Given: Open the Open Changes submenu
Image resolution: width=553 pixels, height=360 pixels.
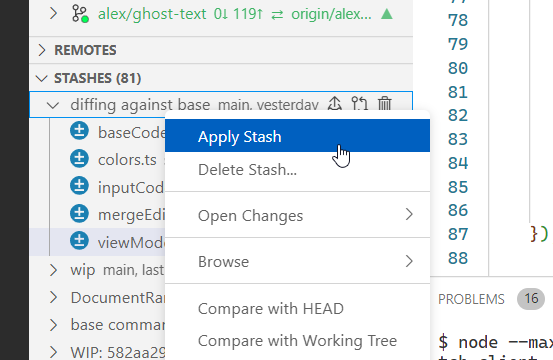Looking at the screenshot, I should coord(297,215).
